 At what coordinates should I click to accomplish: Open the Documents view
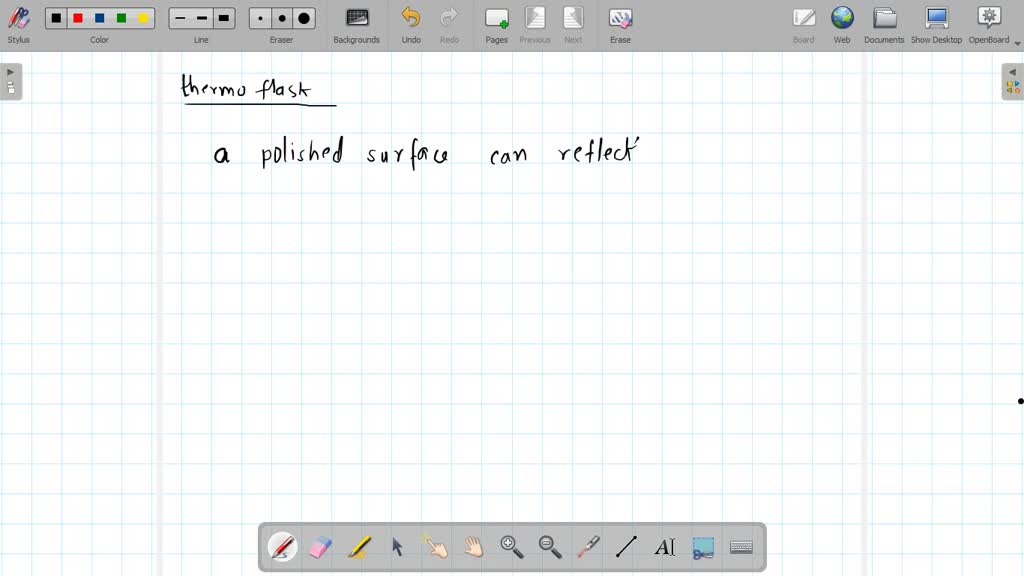[x=884, y=24]
